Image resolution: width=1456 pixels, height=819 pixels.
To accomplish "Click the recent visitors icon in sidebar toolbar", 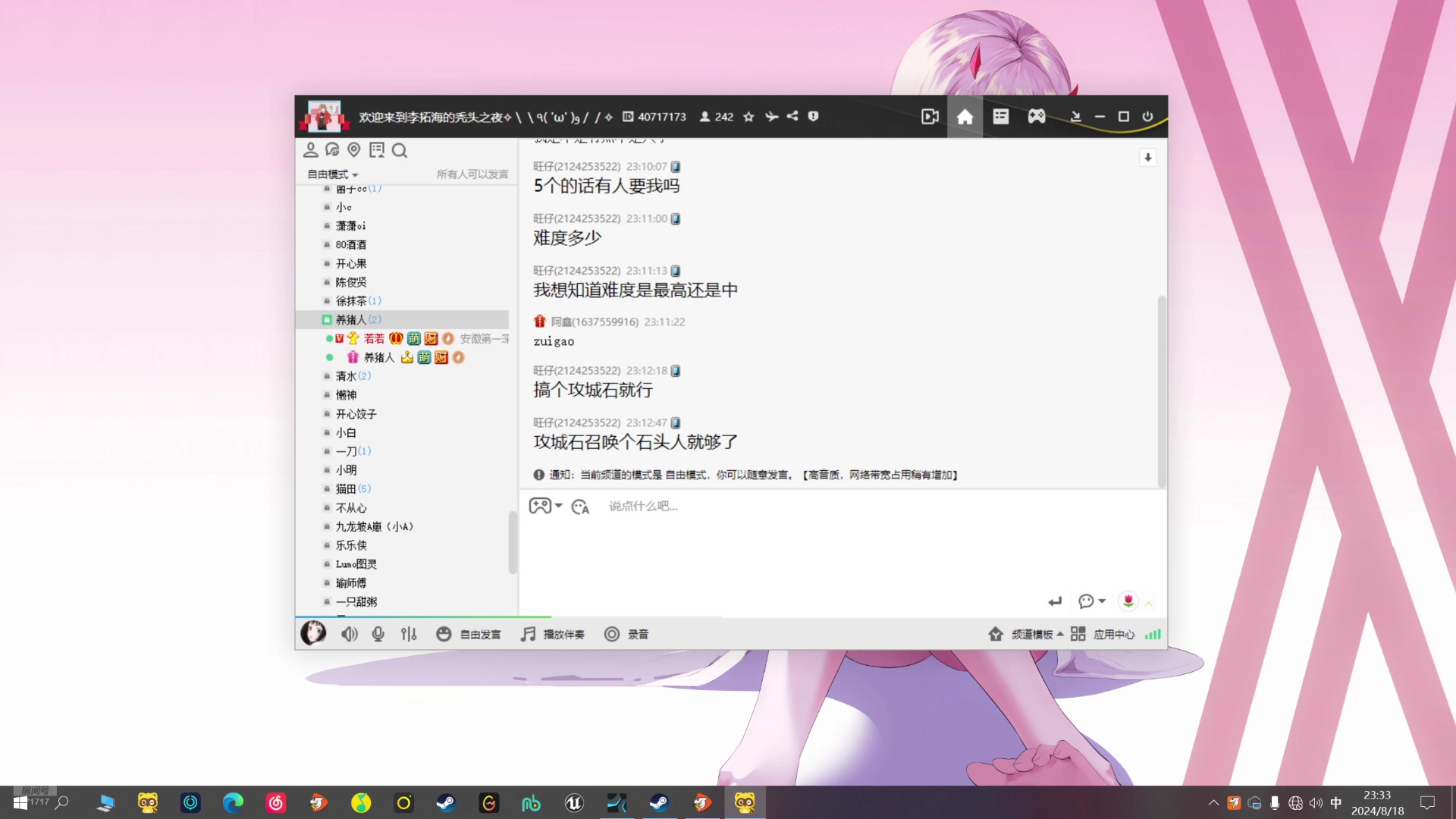I will [x=332, y=150].
